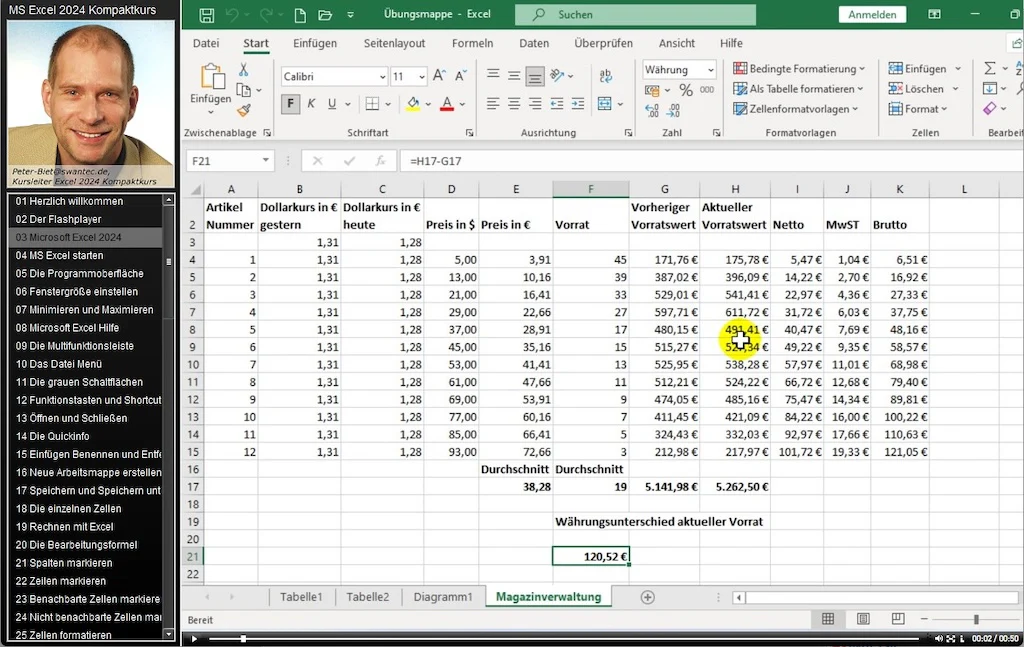Image resolution: width=1024 pixels, height=647 pixels.
Task: Toggle Underline formatting button
Action: coord(332,103)
